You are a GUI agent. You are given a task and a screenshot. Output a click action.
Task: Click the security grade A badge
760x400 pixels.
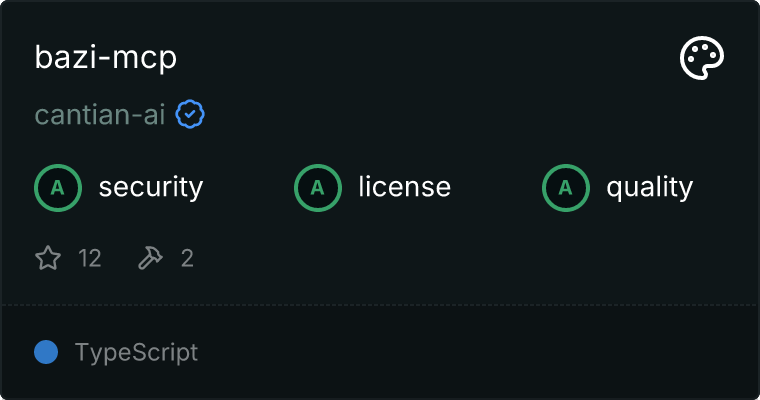pyautogui.click(x=58, y=187)
